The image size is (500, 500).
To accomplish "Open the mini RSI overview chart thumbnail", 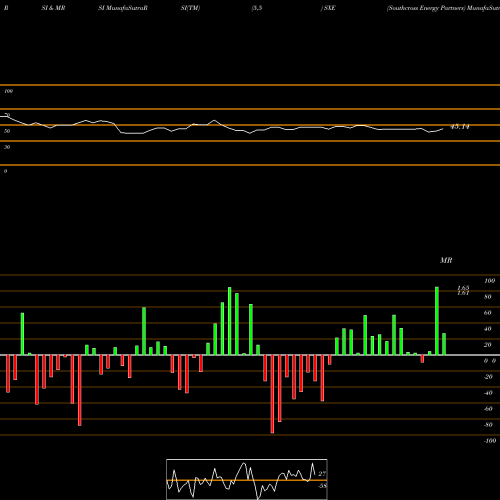I will (247, 479).
